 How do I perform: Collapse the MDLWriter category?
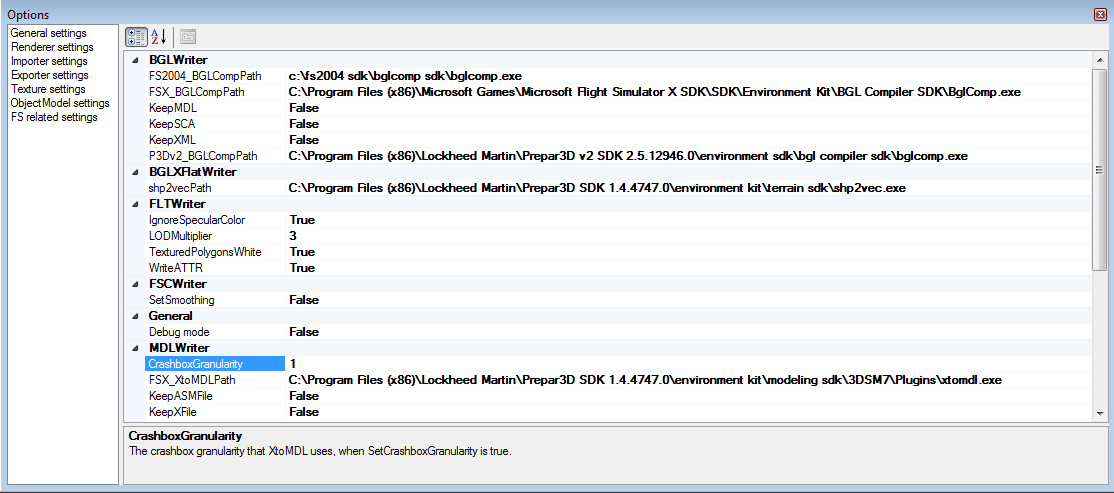[x=135, y=348]
